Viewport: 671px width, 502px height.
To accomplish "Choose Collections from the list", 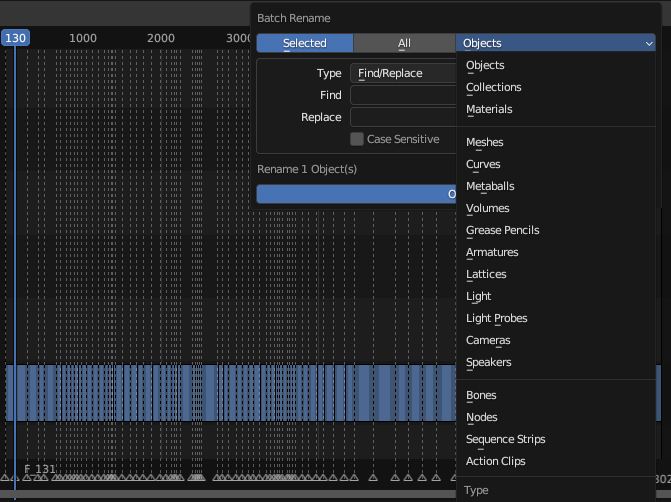I will 555,87.
